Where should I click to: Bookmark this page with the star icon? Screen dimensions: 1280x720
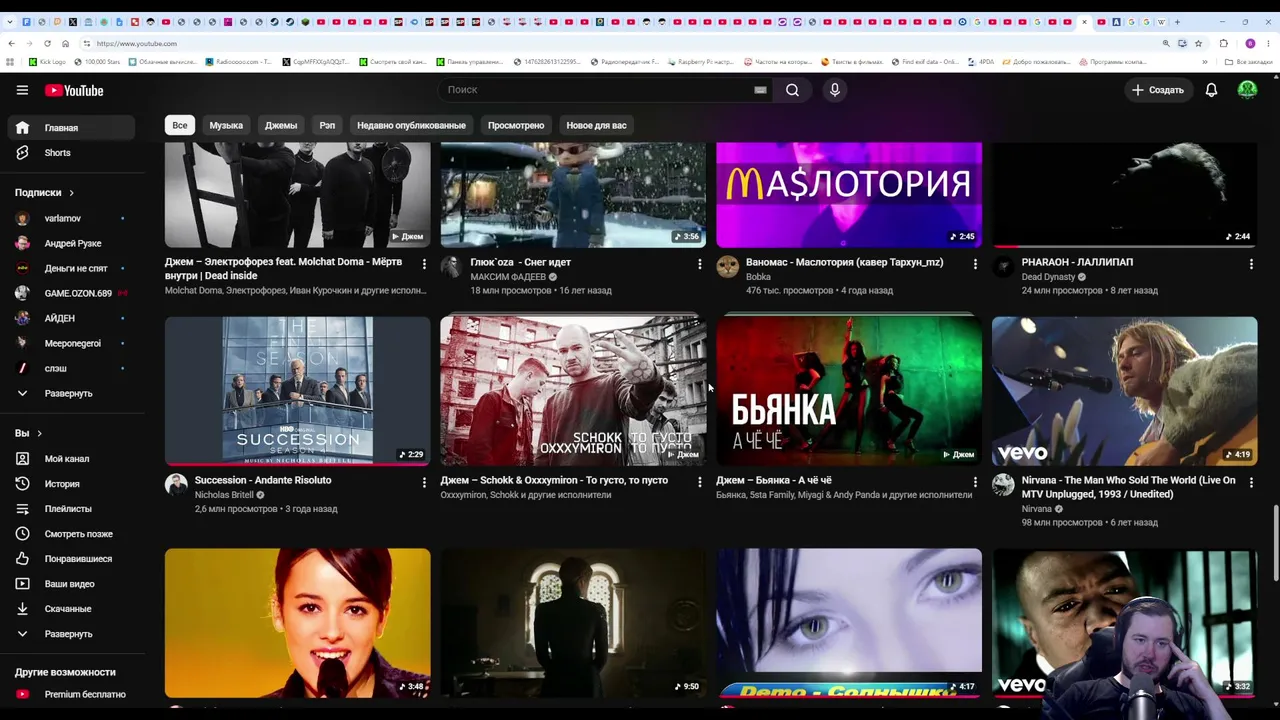[x=1198, y=43]
